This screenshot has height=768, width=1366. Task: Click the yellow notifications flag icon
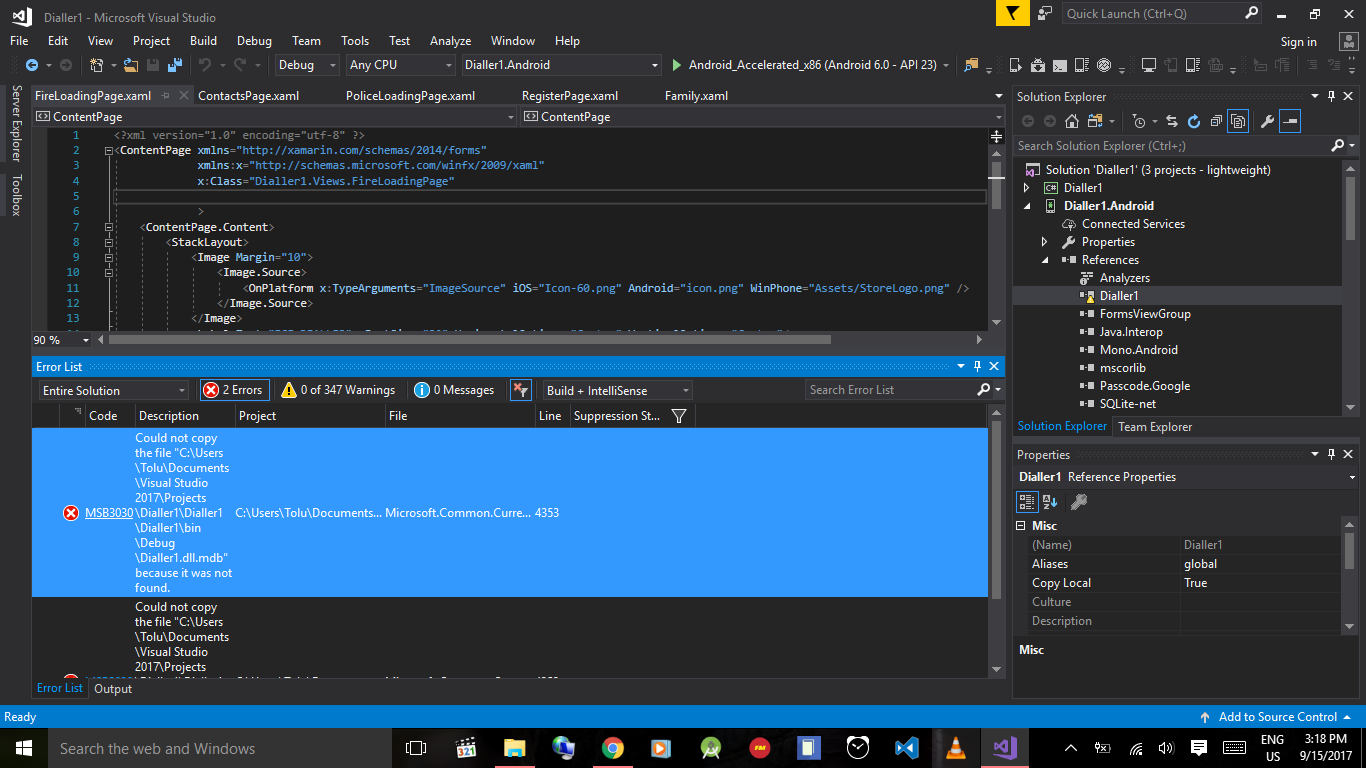(1012, 13)
